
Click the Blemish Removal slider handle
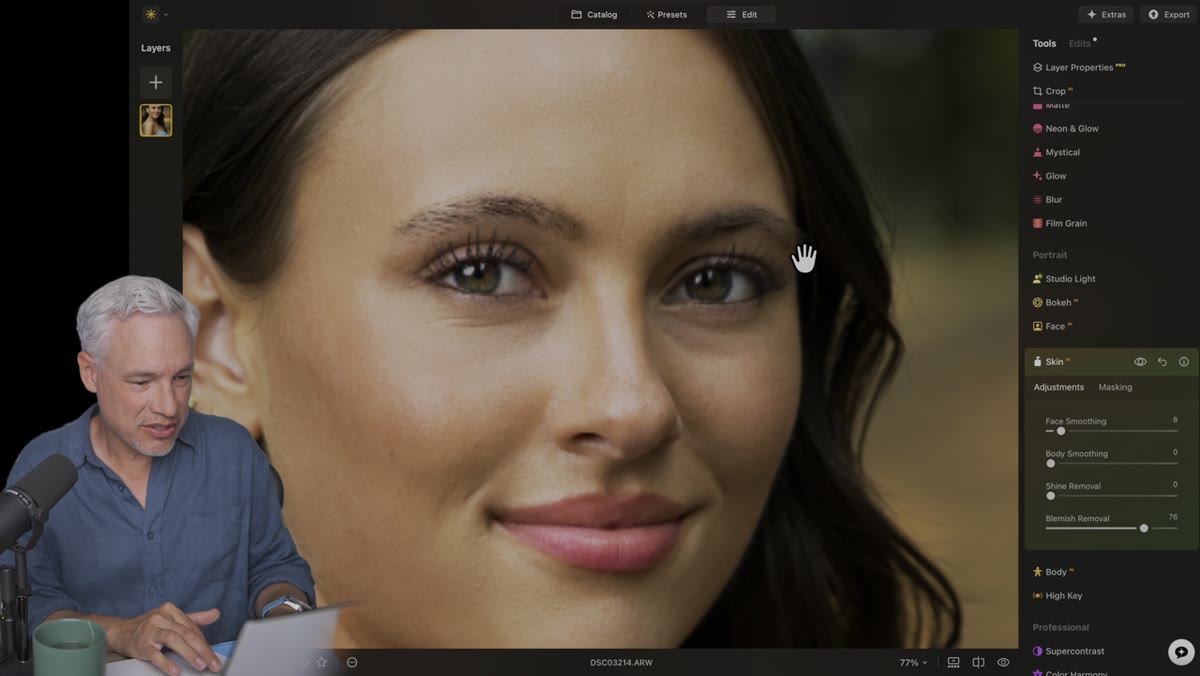(1144, 528)
